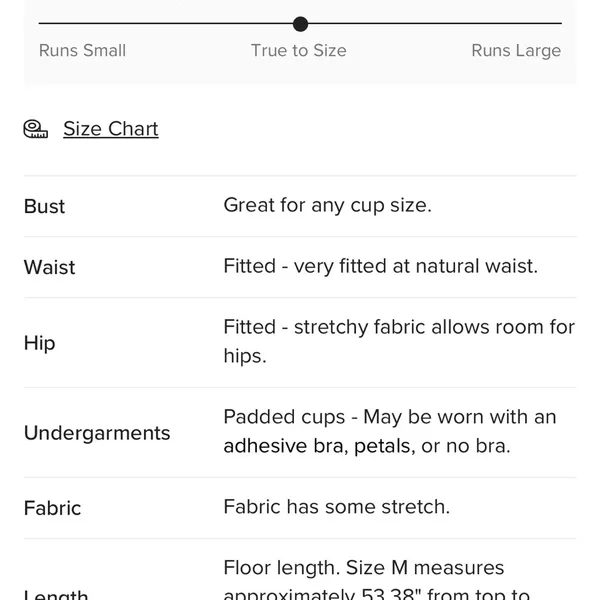Click the fit slider track left side
600x600 pixels.
pyautogui.click(x=165, y=23)
